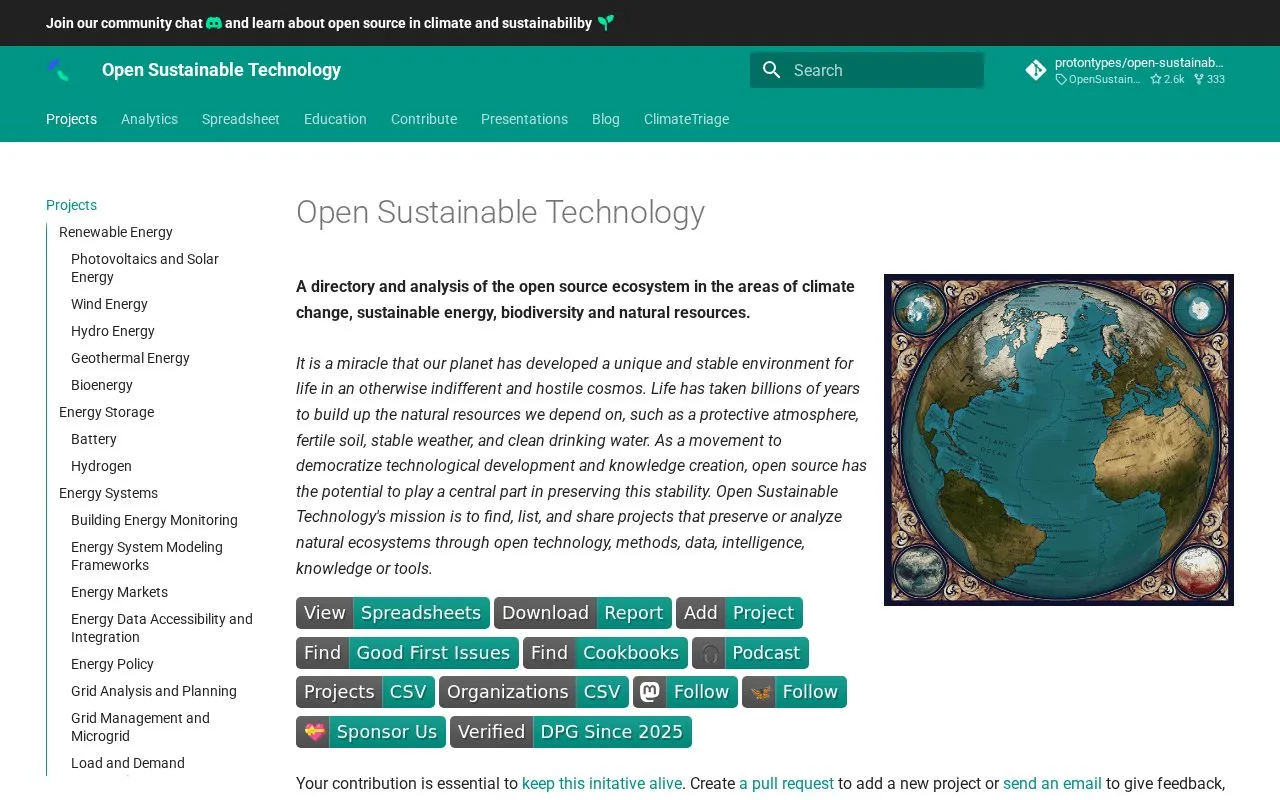This screenshot has width=1280, height=800.
Task: Click the site title in the header
Action: click(221, 70)
